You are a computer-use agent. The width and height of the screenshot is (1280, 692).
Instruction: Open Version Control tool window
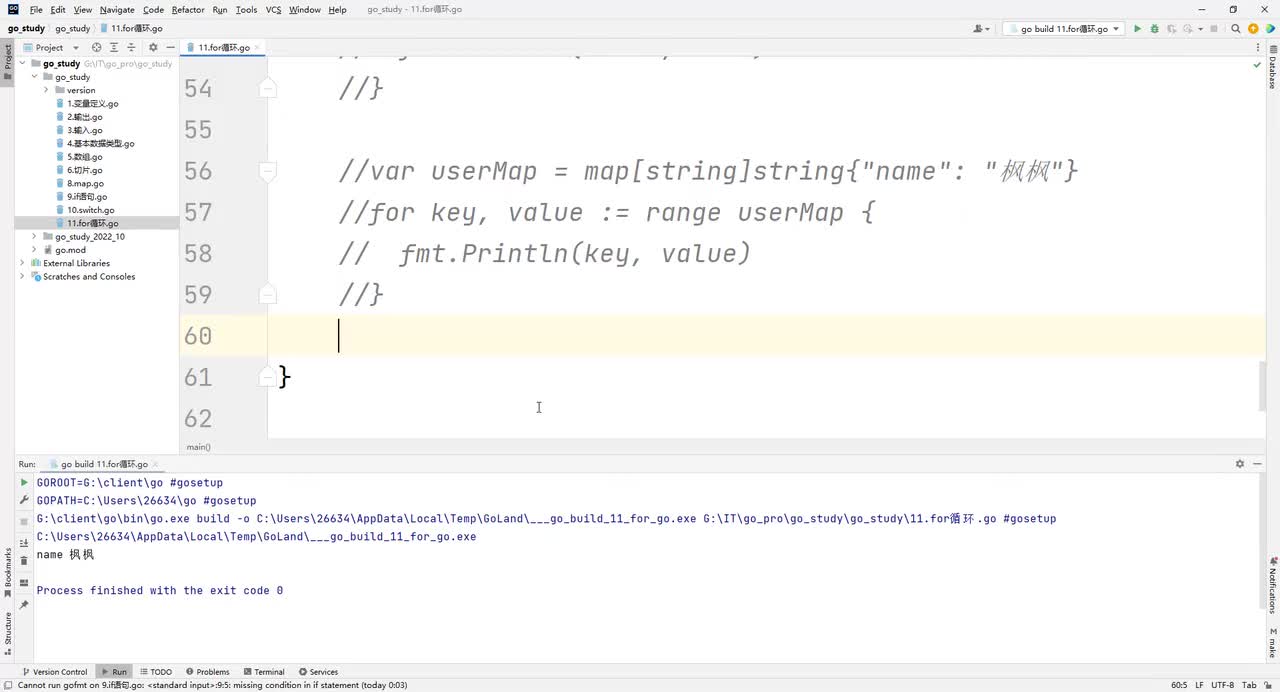[54, 672]
